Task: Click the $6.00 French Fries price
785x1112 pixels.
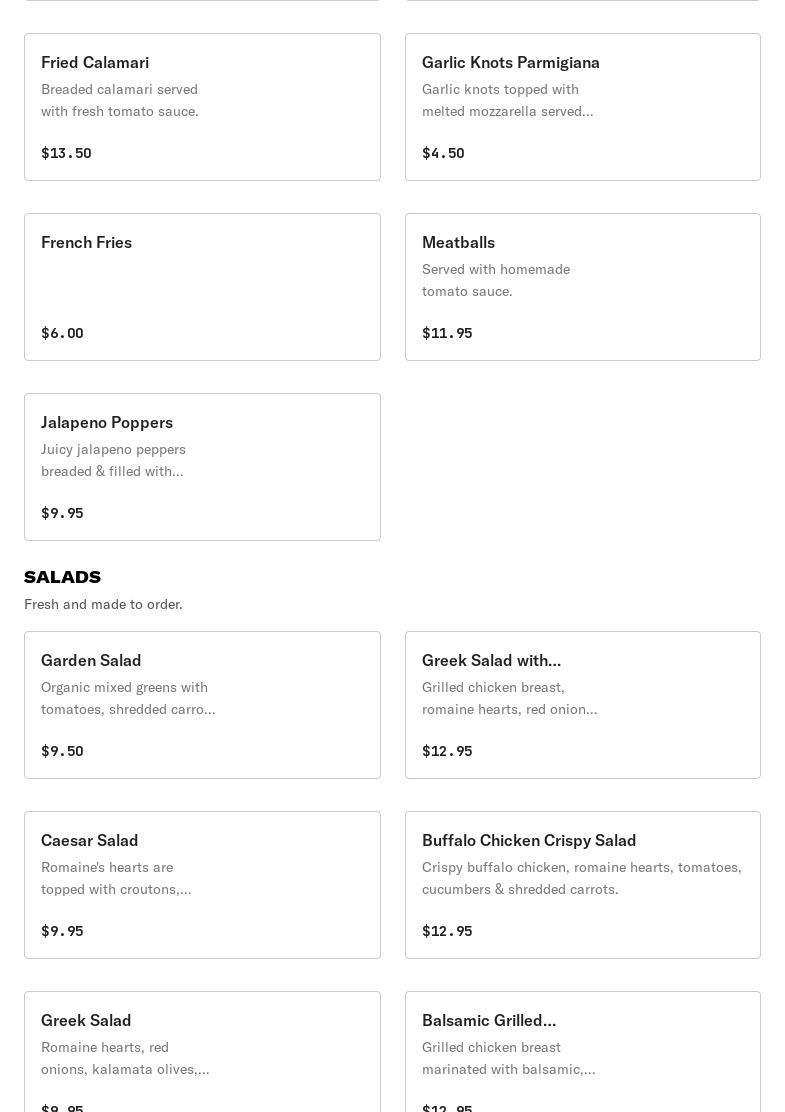Action: [62, 333]
